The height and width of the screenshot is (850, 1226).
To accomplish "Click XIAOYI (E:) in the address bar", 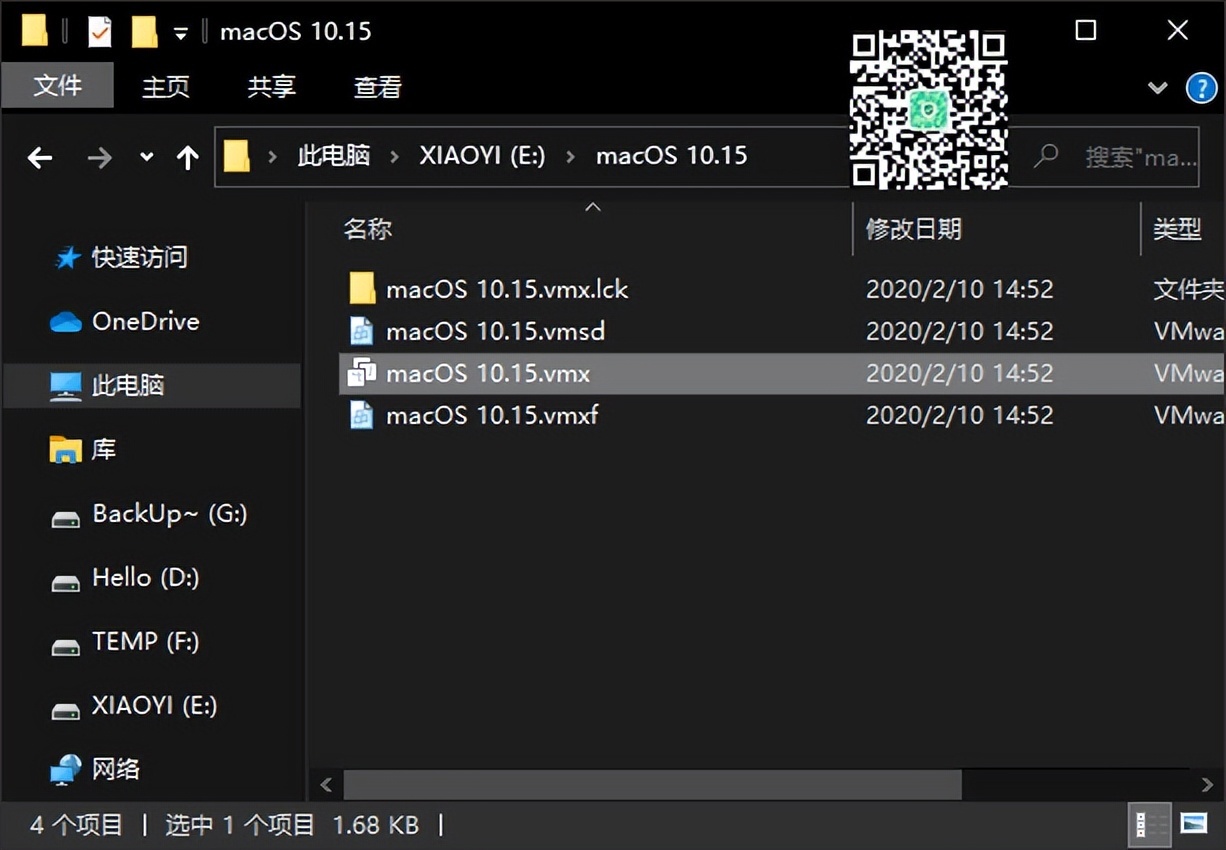I will click(482, 156).
